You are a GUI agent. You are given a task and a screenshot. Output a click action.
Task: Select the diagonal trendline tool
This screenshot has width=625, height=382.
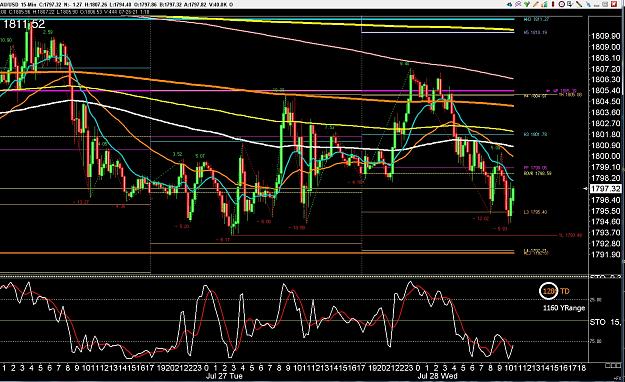coord(579,4)
